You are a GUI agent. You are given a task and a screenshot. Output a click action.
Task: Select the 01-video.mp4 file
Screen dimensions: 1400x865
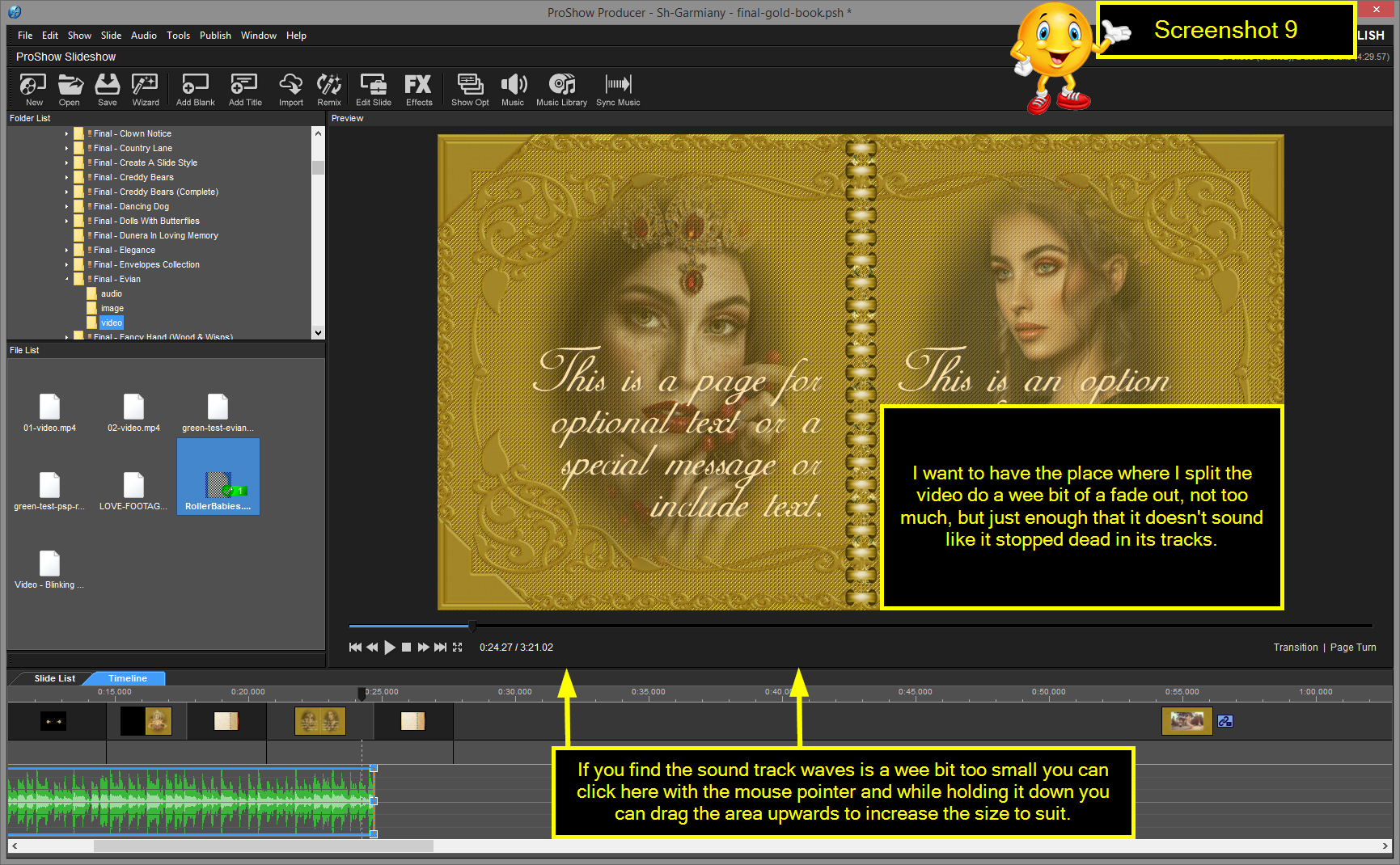[49, 413]
